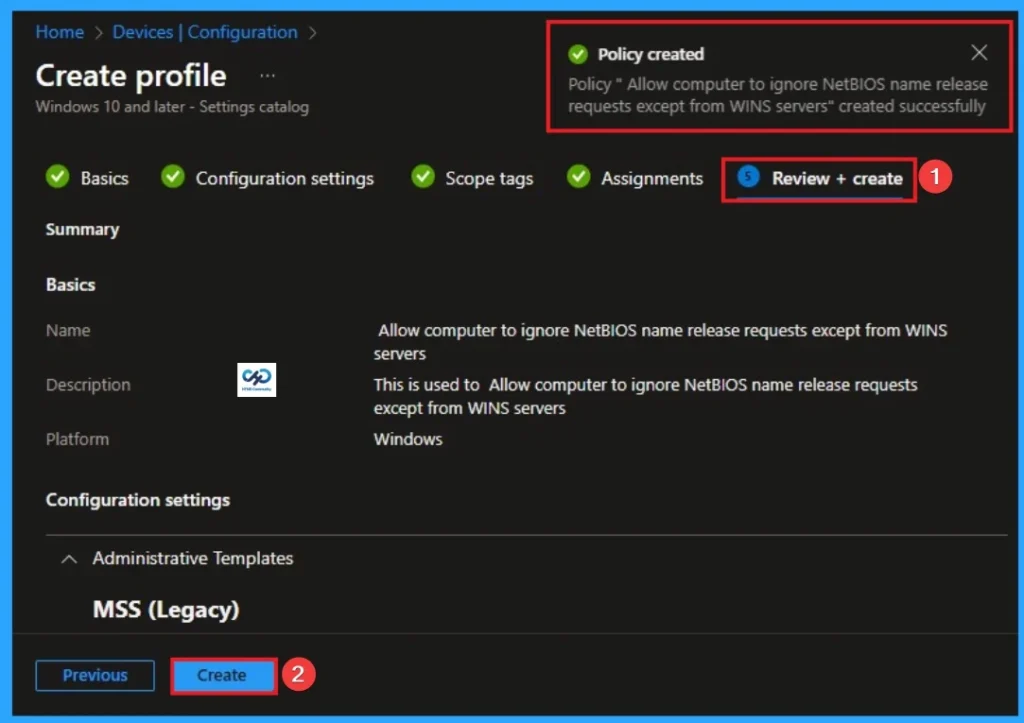Click the breadcrumb chevron after Devices | Configuration

point(313,32)
